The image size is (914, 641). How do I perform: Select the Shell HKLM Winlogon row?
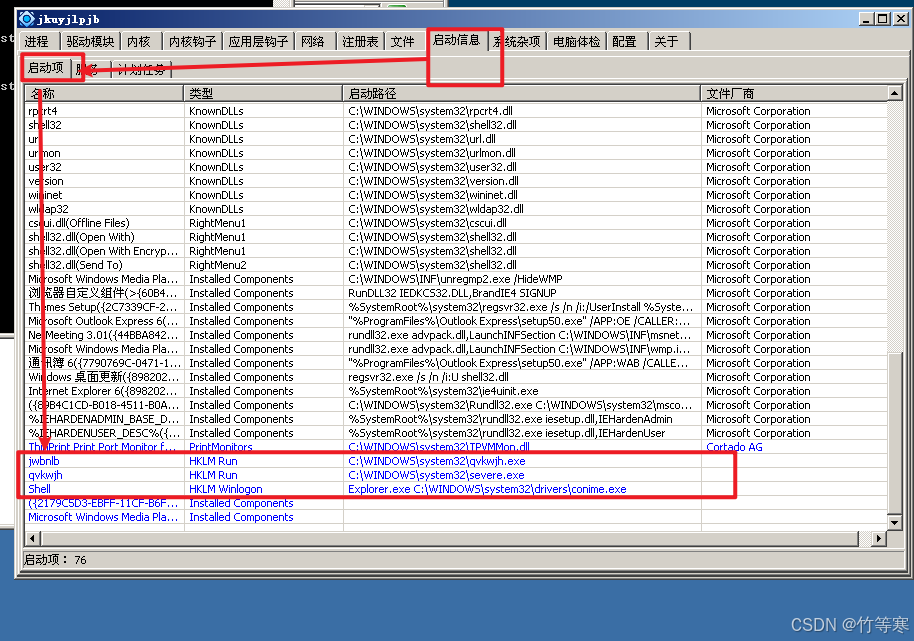coord(39,490)
